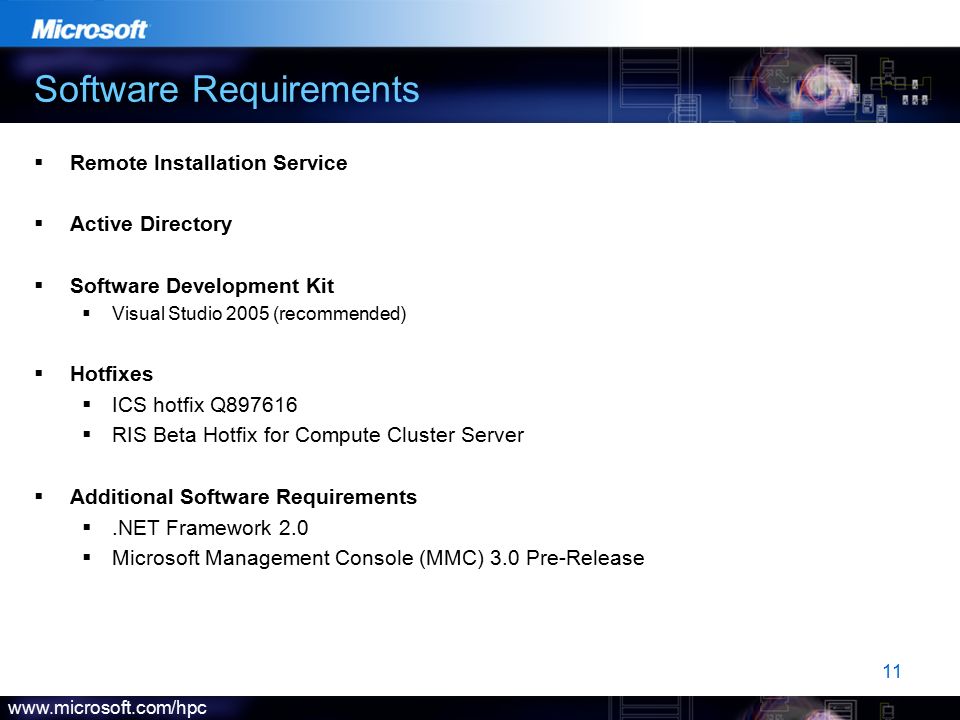Viewport: 960px width, 720px height.
Task: Click 'RIS Beta Hotfix for Compute Cluster Server'
Action: [318, 435]
